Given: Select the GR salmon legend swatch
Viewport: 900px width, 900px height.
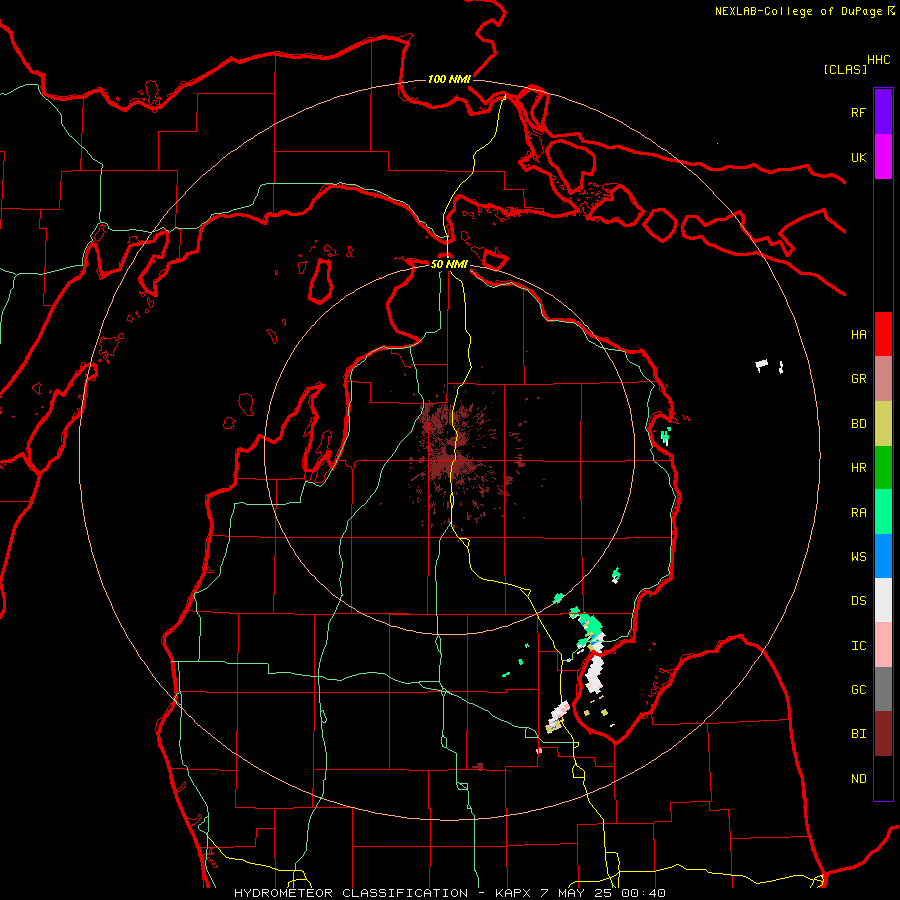Looking at the screenshot, I should [x=883, y=378].
